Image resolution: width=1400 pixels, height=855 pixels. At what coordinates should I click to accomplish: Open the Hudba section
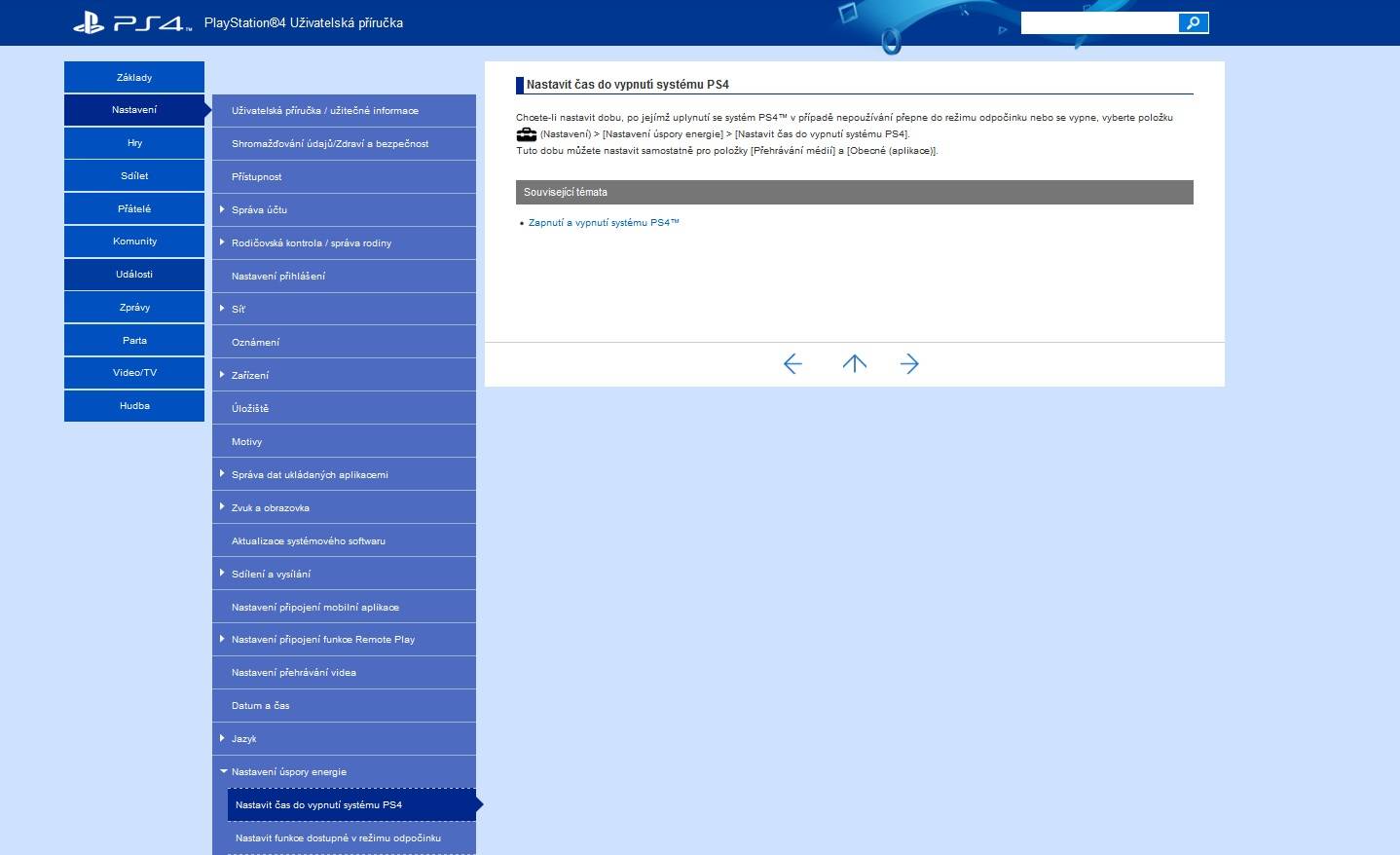pyautogui.click(x=134, y=406)
